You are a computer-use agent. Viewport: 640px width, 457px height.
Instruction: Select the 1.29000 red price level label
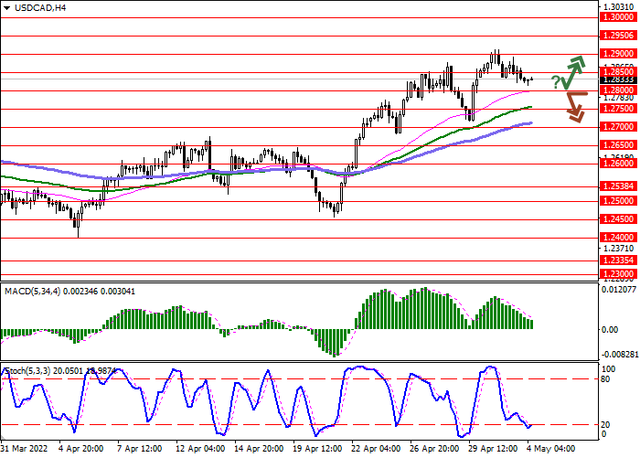pos(618,54)
